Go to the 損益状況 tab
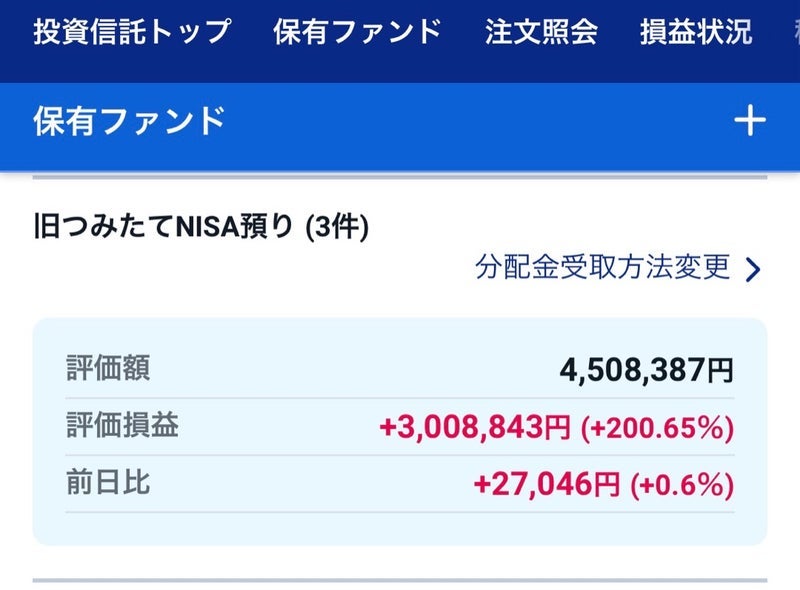The image size is (800, 590). pyautogui.click(x=696, y=32)
